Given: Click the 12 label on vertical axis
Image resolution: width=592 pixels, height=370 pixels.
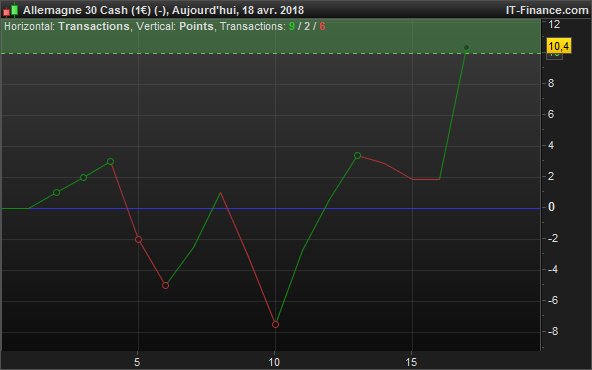Looking at the screenshot, I should coord(554,25).
